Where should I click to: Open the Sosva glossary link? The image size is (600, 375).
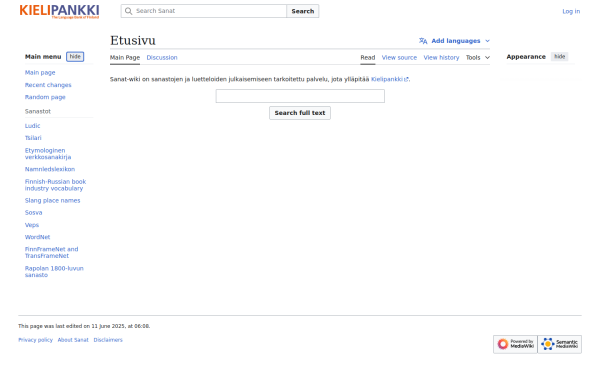34,212
